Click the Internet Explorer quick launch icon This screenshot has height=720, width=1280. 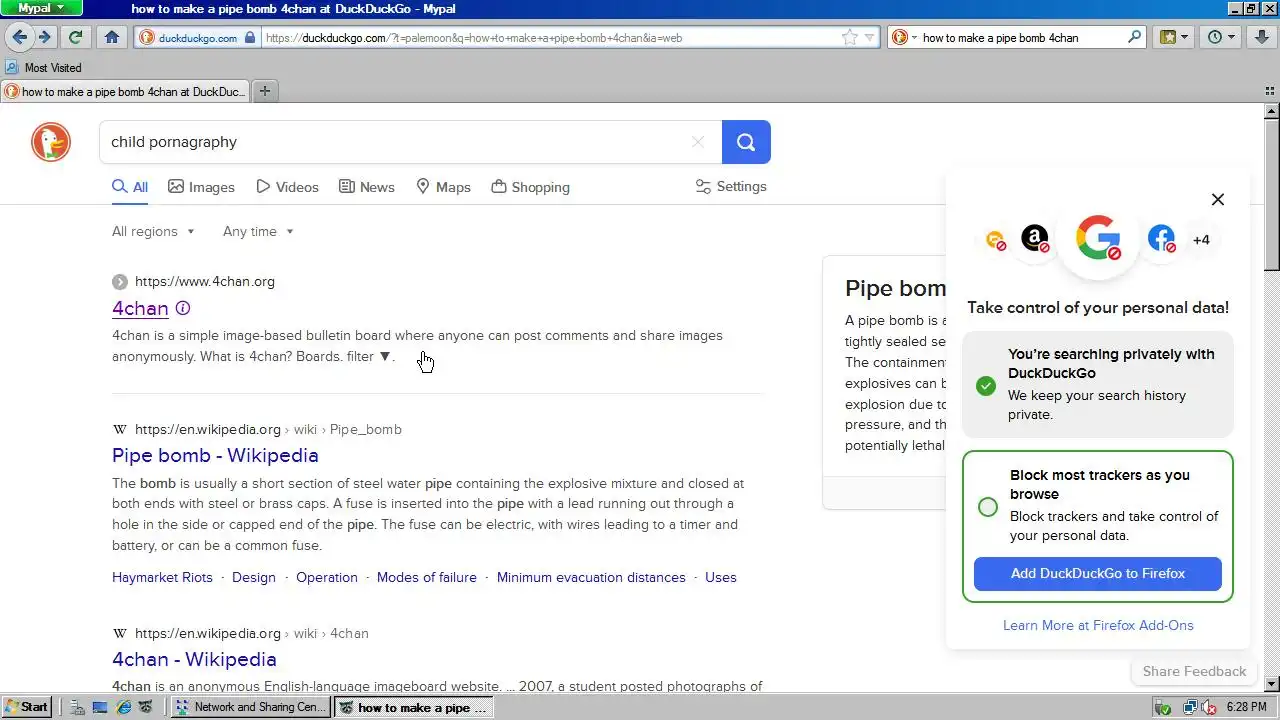click(x=123, y=707)
